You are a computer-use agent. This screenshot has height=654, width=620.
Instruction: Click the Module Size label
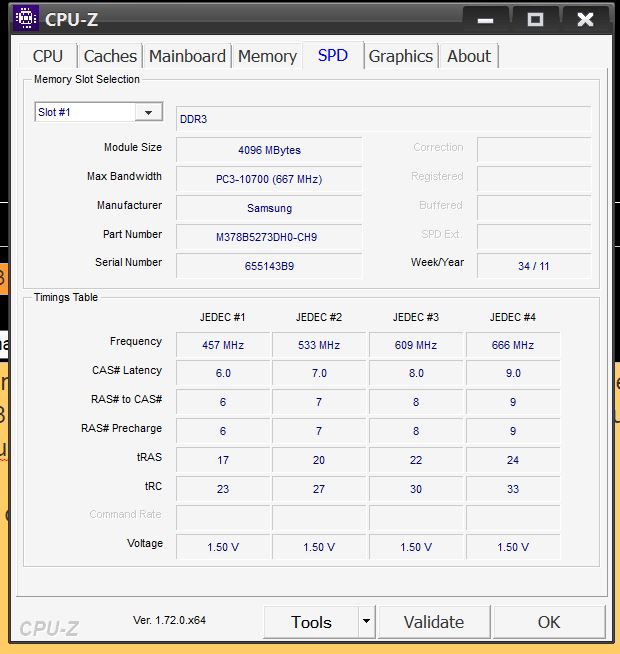[x=133, y=147]
